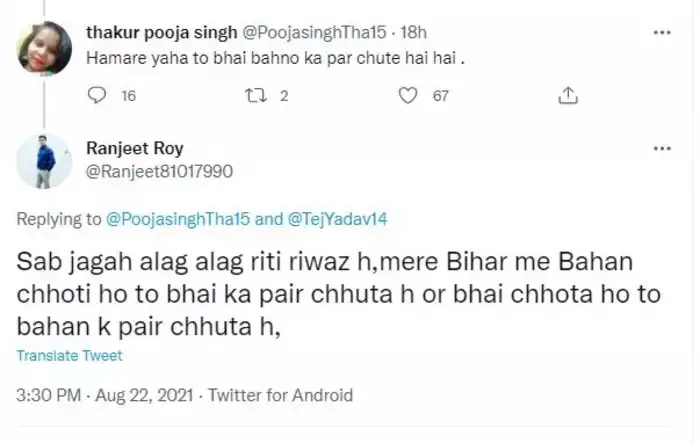Open the three-dot menu on Pooja's tweet
The width and height of the screenshot is (700, 443).
(x=662, y=32)
